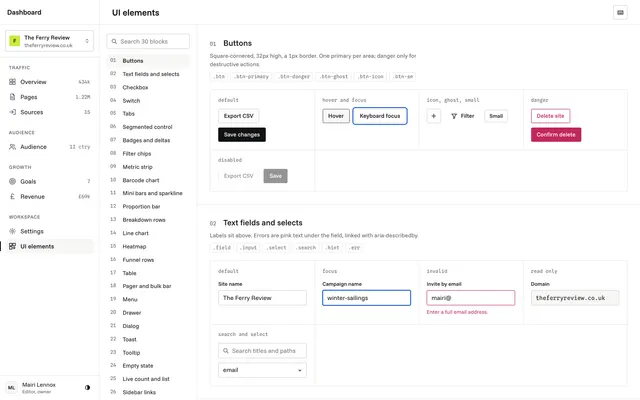Click the Search titles and paths field

(262, 351)
